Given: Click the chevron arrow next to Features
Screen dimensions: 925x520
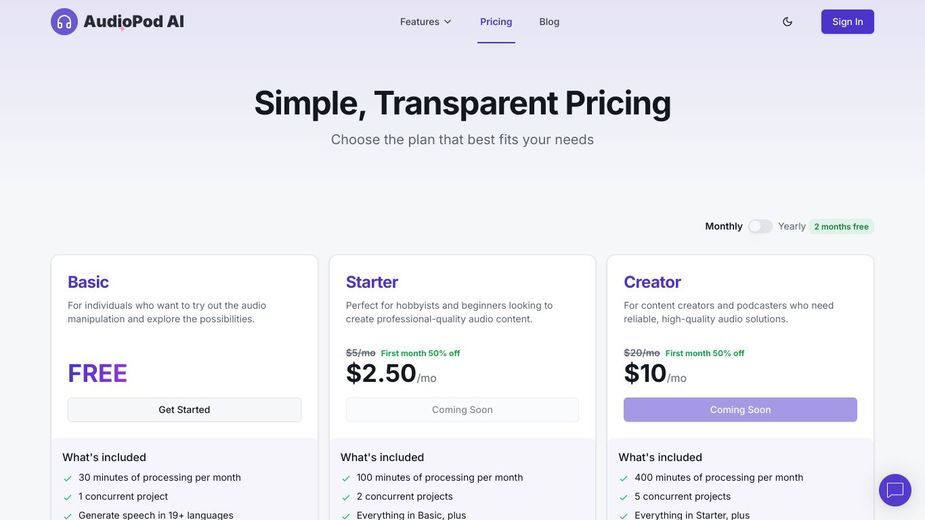Looking at the screenshot, I should click(x=448, y=22).
